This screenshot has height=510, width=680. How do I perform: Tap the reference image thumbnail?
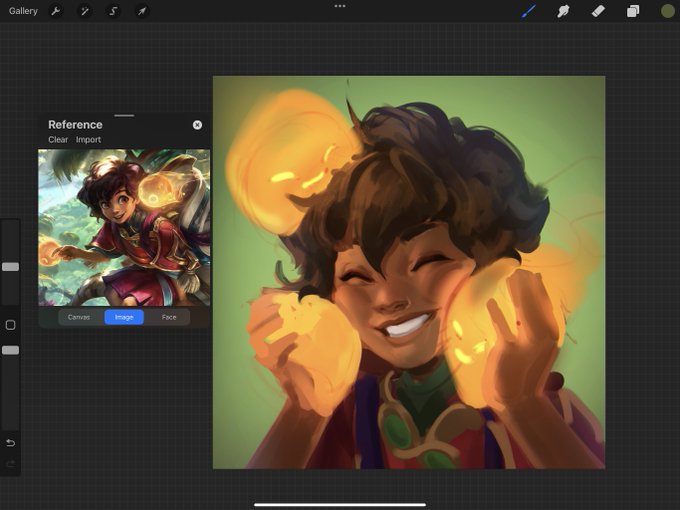pos(124,228)
